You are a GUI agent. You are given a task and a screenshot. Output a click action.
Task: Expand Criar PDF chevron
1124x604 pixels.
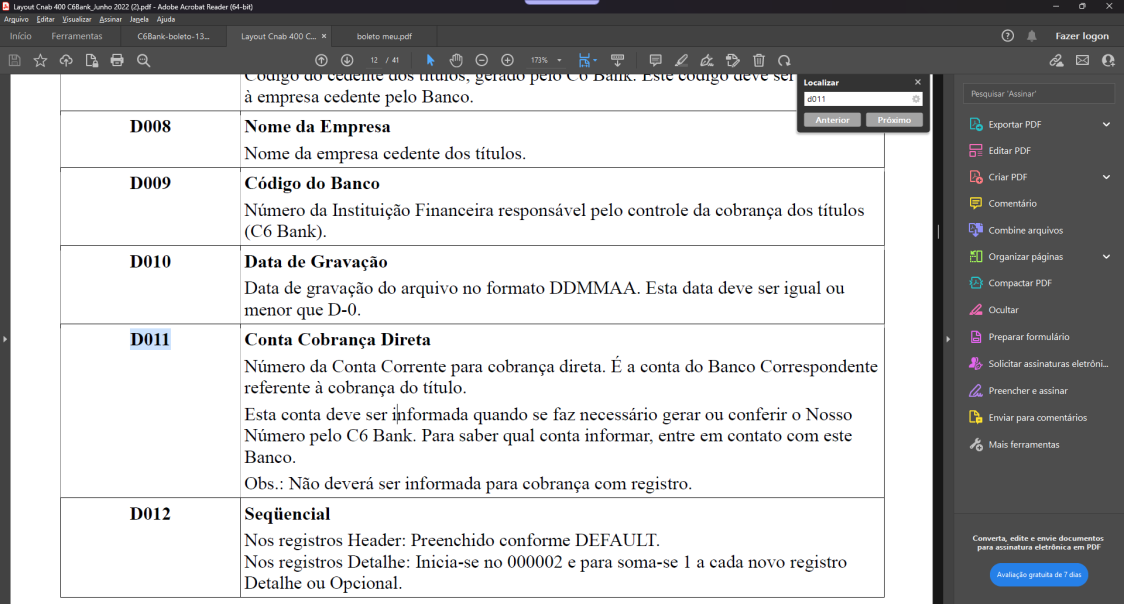pyautogui.click(x=1106, y=177)
